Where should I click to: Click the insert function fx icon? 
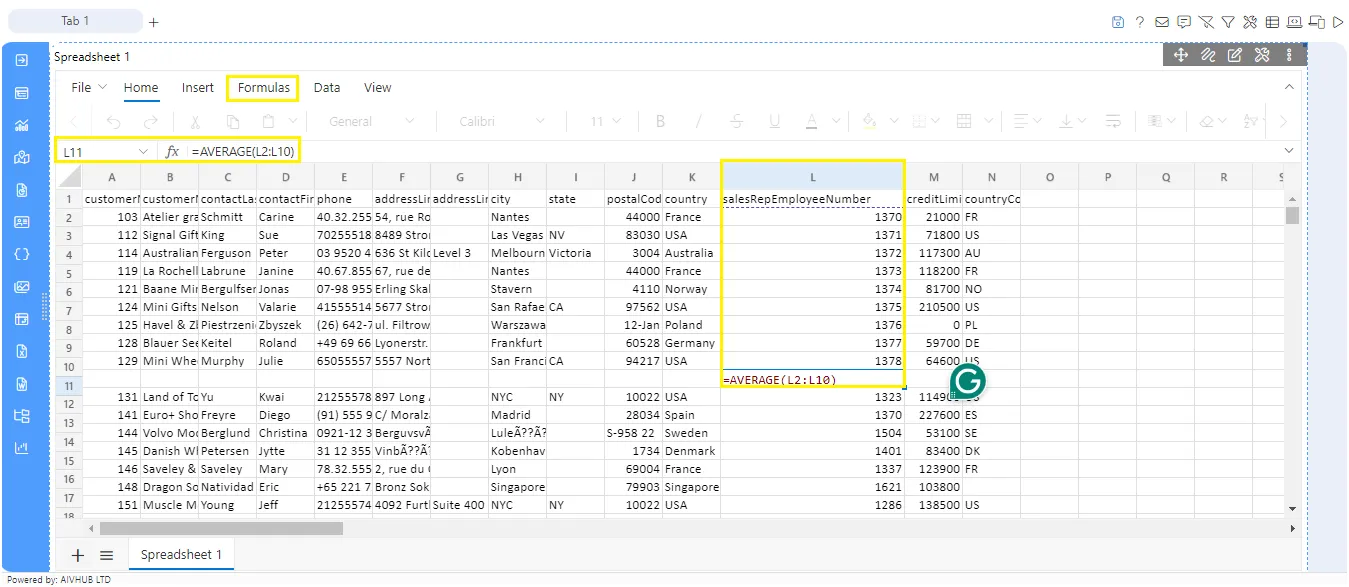click(172, 151)
